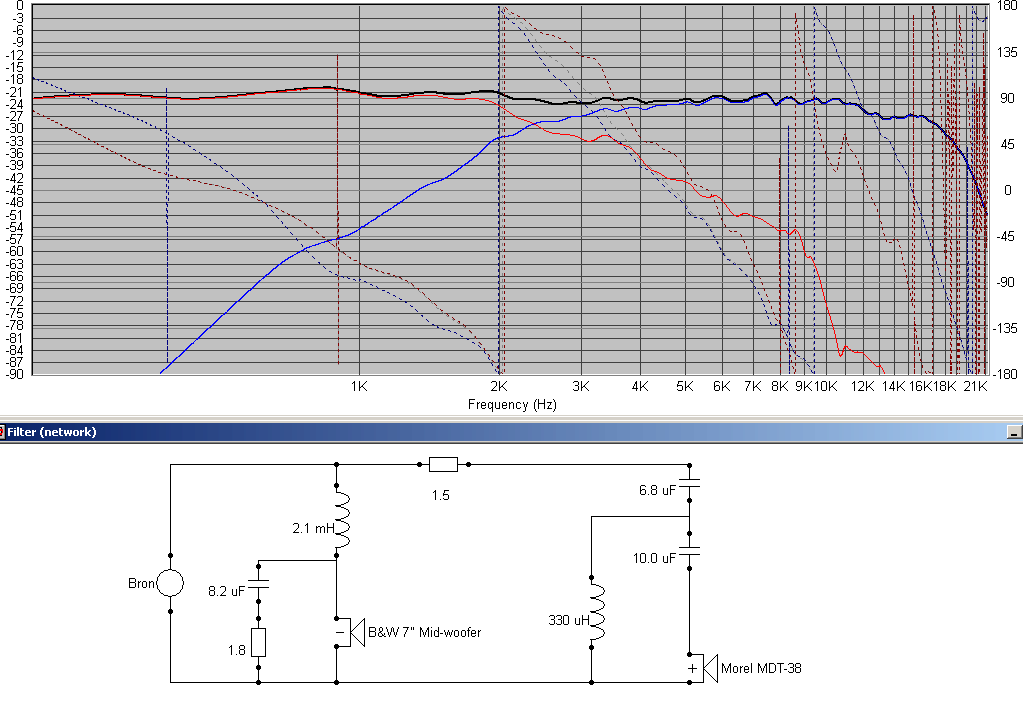
Task: Select the Bron source generator symbol
Action: click(x=170, y=583)
